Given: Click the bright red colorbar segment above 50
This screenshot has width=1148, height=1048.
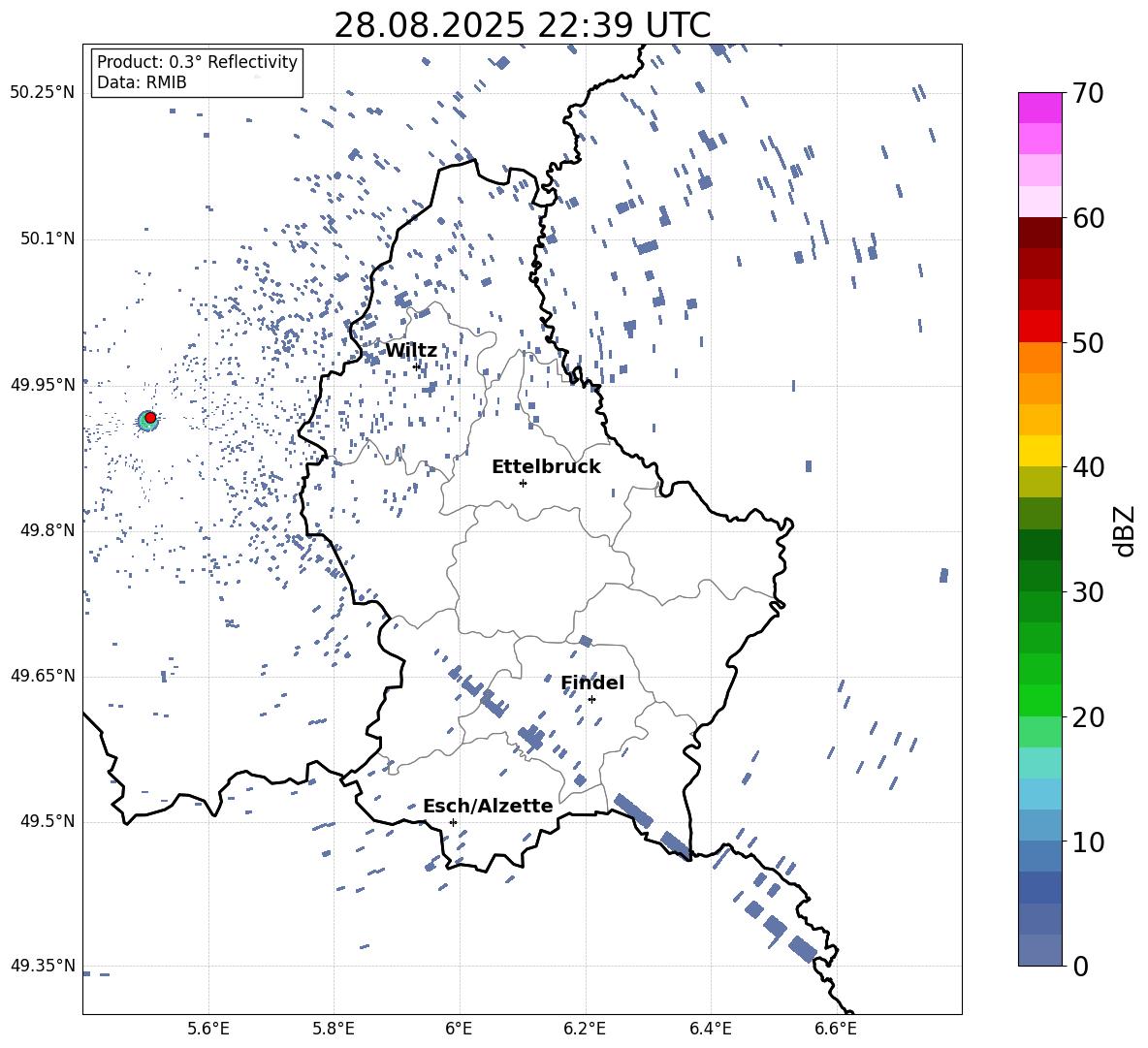Looking at the screenshot, I should [1040, 327].
